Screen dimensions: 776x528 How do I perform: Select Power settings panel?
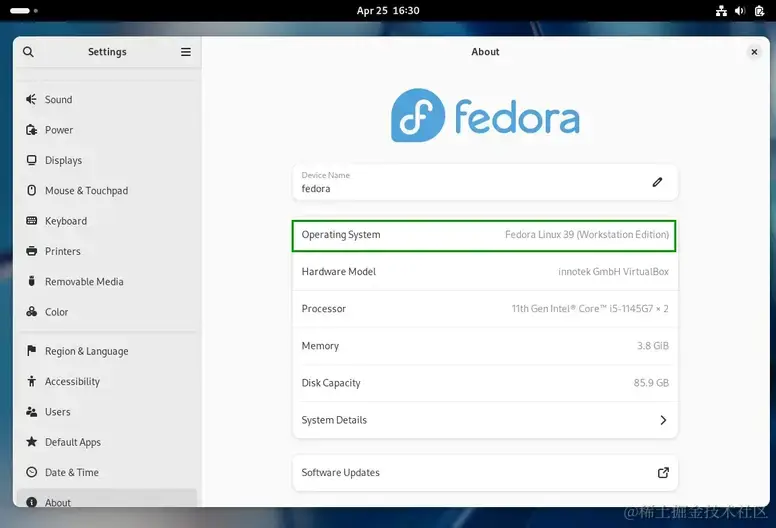107,130
